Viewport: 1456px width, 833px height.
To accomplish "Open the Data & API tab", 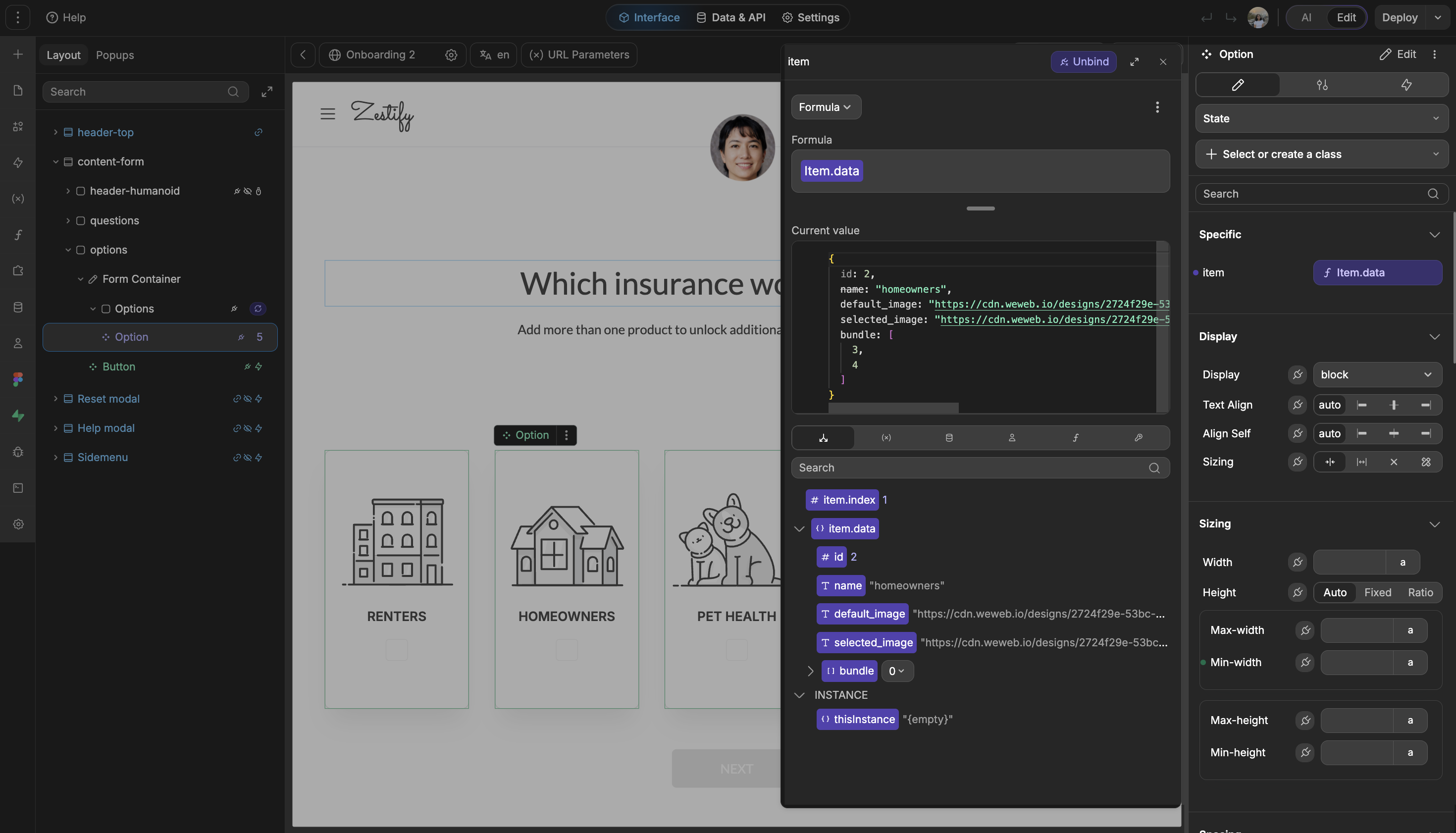I will point(730,17).
